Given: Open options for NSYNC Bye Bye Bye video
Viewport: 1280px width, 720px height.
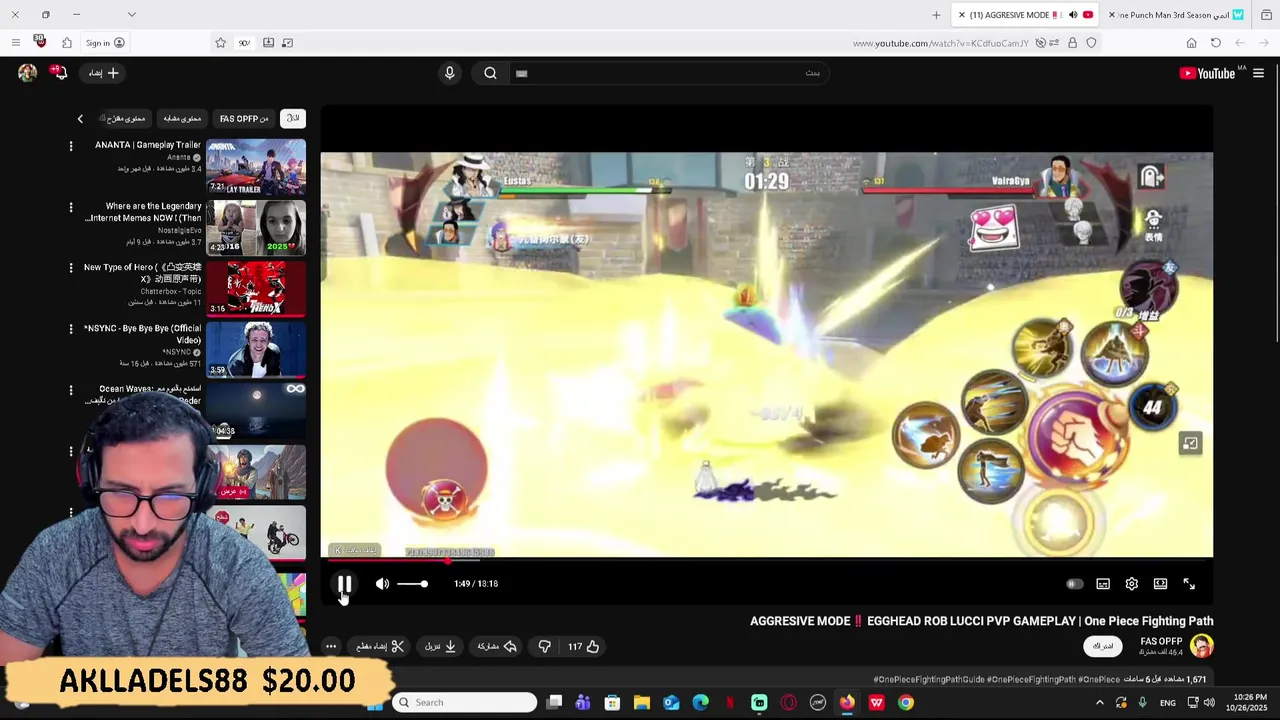Looking at the screenshot, I should [x=71, y=329].
